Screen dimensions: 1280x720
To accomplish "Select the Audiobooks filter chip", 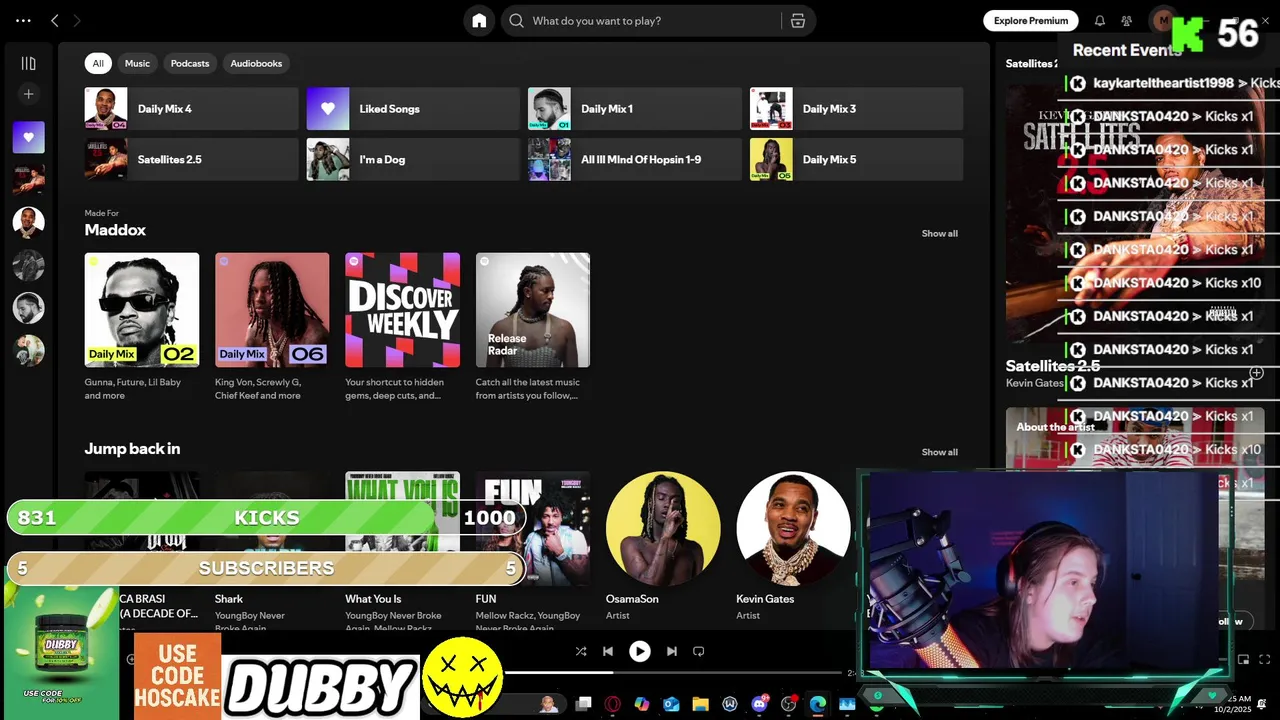I will coord(256,63).
